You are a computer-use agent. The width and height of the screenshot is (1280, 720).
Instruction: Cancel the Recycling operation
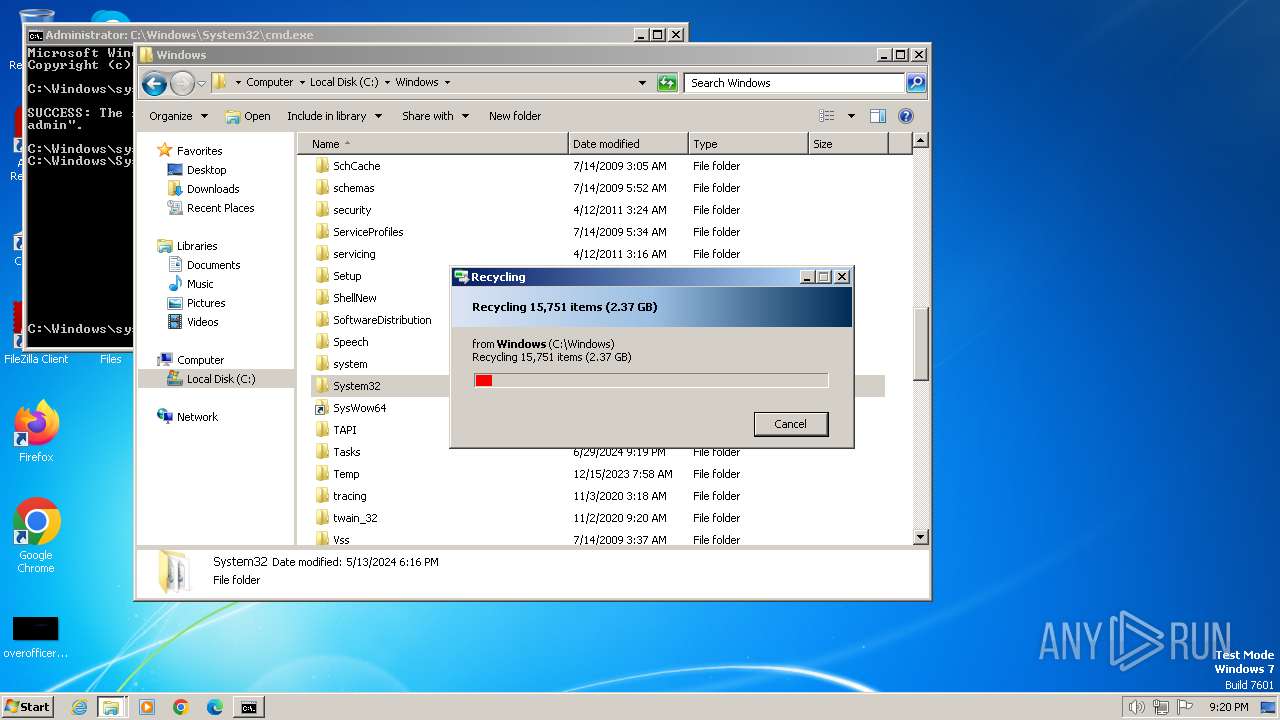point(790,424)
